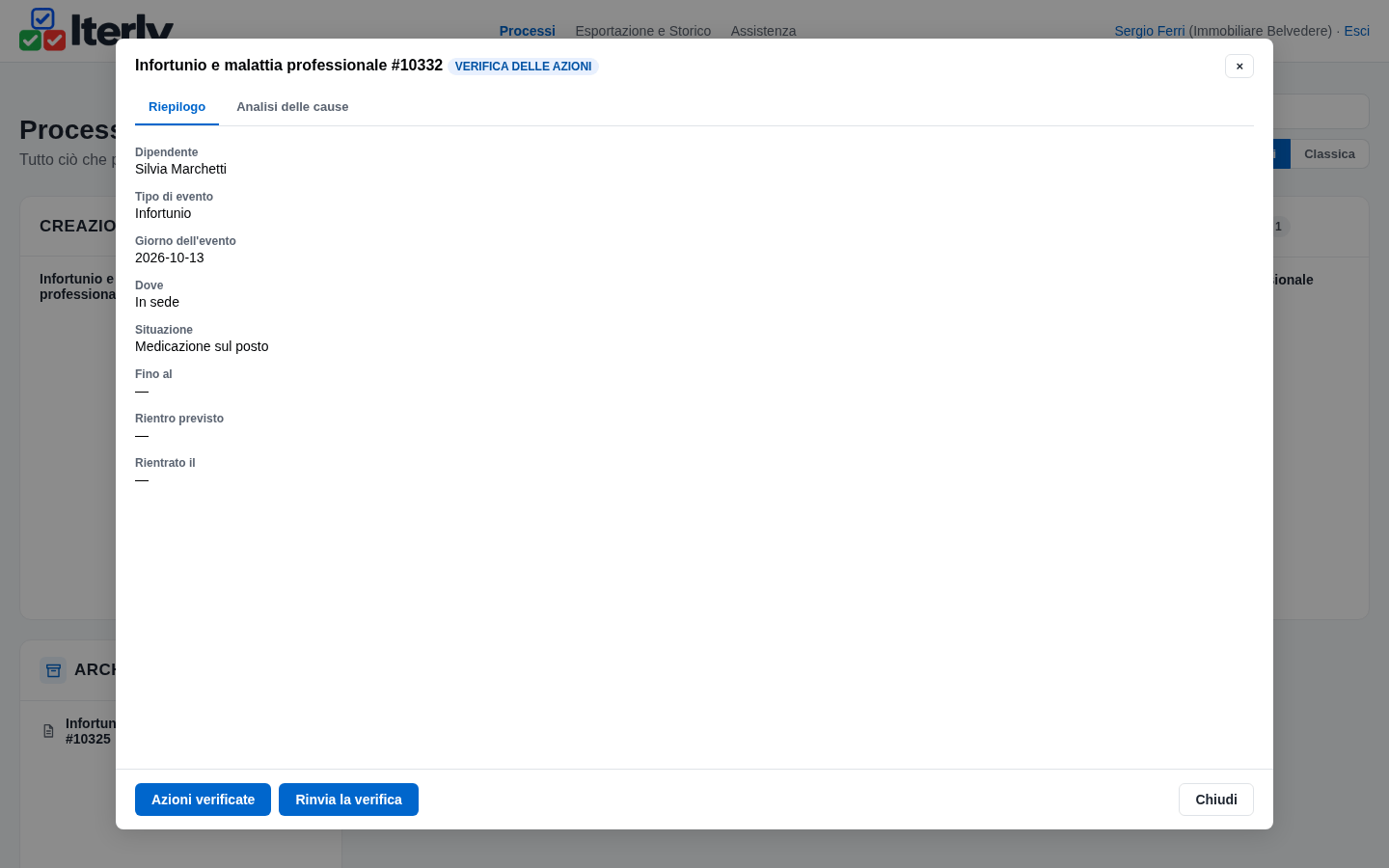The image size is (1389, 868).
Task: Go to Esportazione e Storico
Action: (x=643, y=31)
